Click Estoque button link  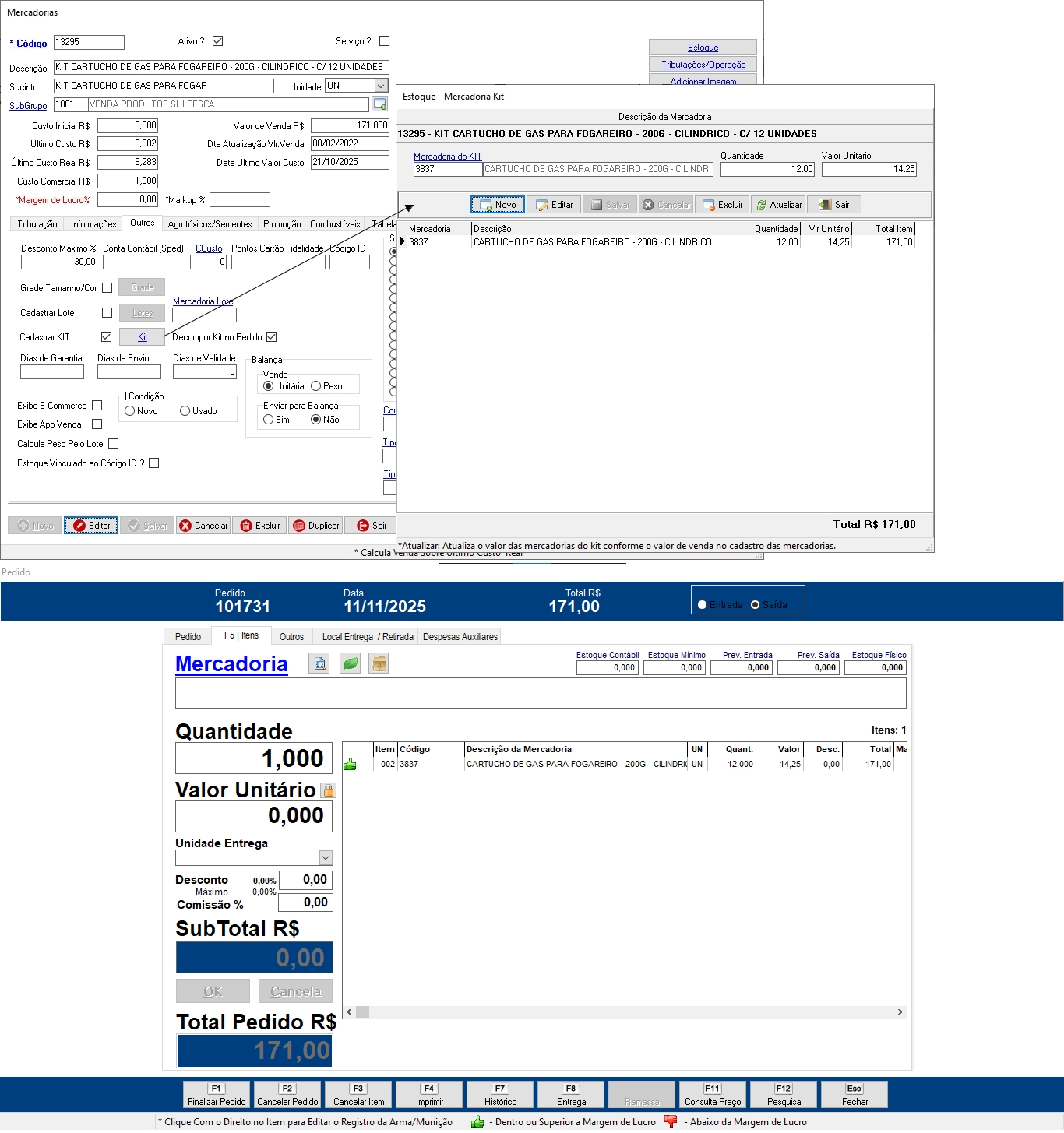click(703, 48)
